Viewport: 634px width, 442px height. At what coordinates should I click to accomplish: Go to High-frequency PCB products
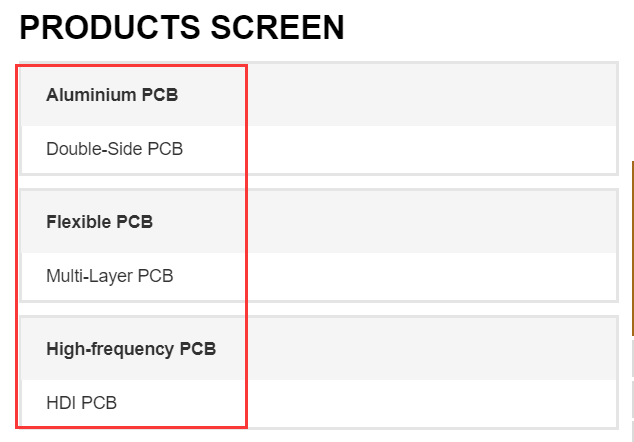130,349
